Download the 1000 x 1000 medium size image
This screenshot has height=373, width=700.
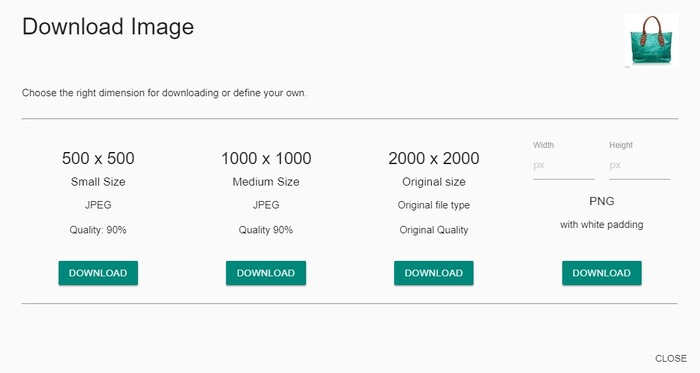266,273
